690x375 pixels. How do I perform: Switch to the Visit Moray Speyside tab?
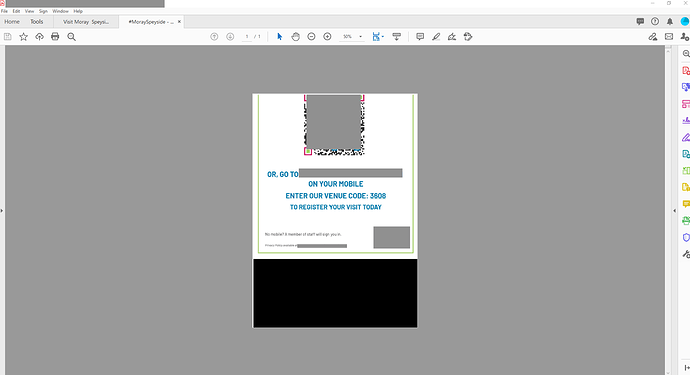click(86, 22)
